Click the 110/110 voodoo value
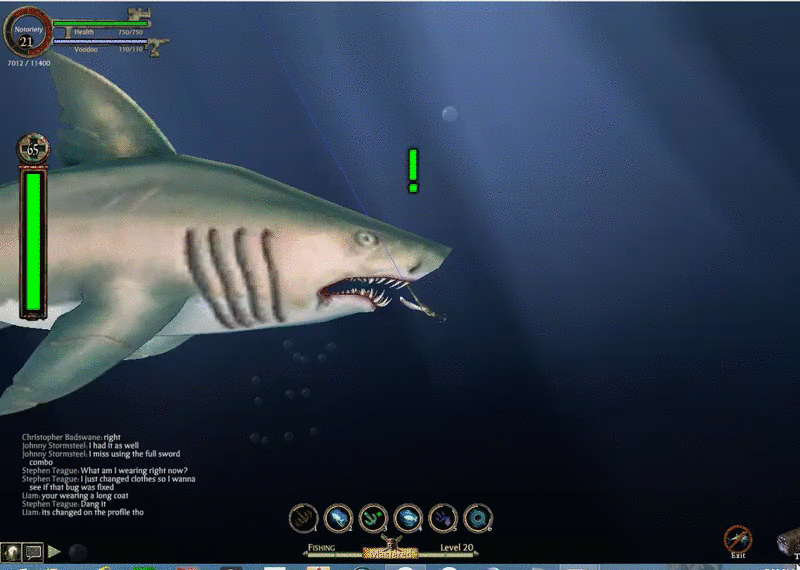The width and height of the screenshot is (800, 570). click(131, 49)
